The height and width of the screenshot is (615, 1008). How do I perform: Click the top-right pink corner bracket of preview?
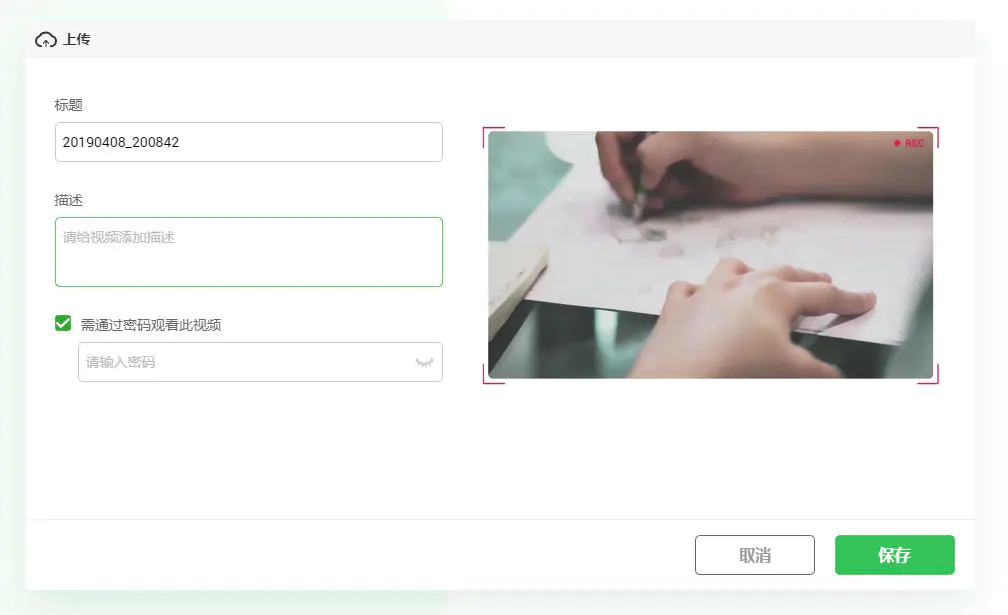tap(928, 137)
